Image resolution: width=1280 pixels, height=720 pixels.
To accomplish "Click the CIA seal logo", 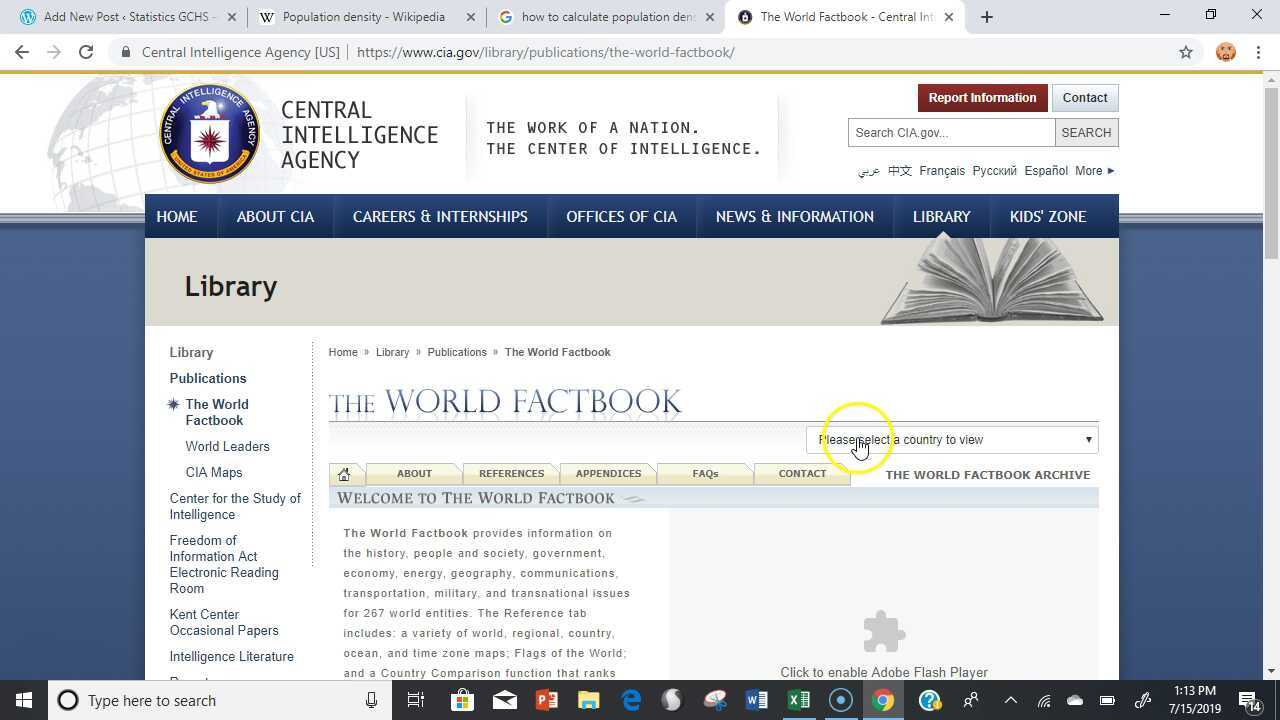I will coord(209,134).
